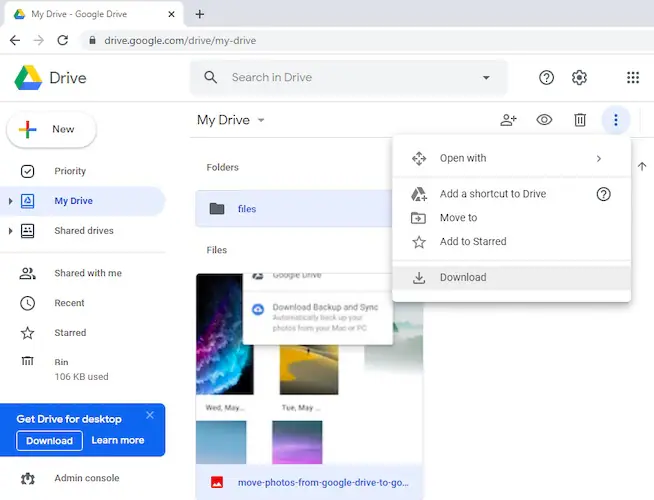Click Learn more in the desktop banner
This screenshot has width=654, height=500.
[118, 440]
